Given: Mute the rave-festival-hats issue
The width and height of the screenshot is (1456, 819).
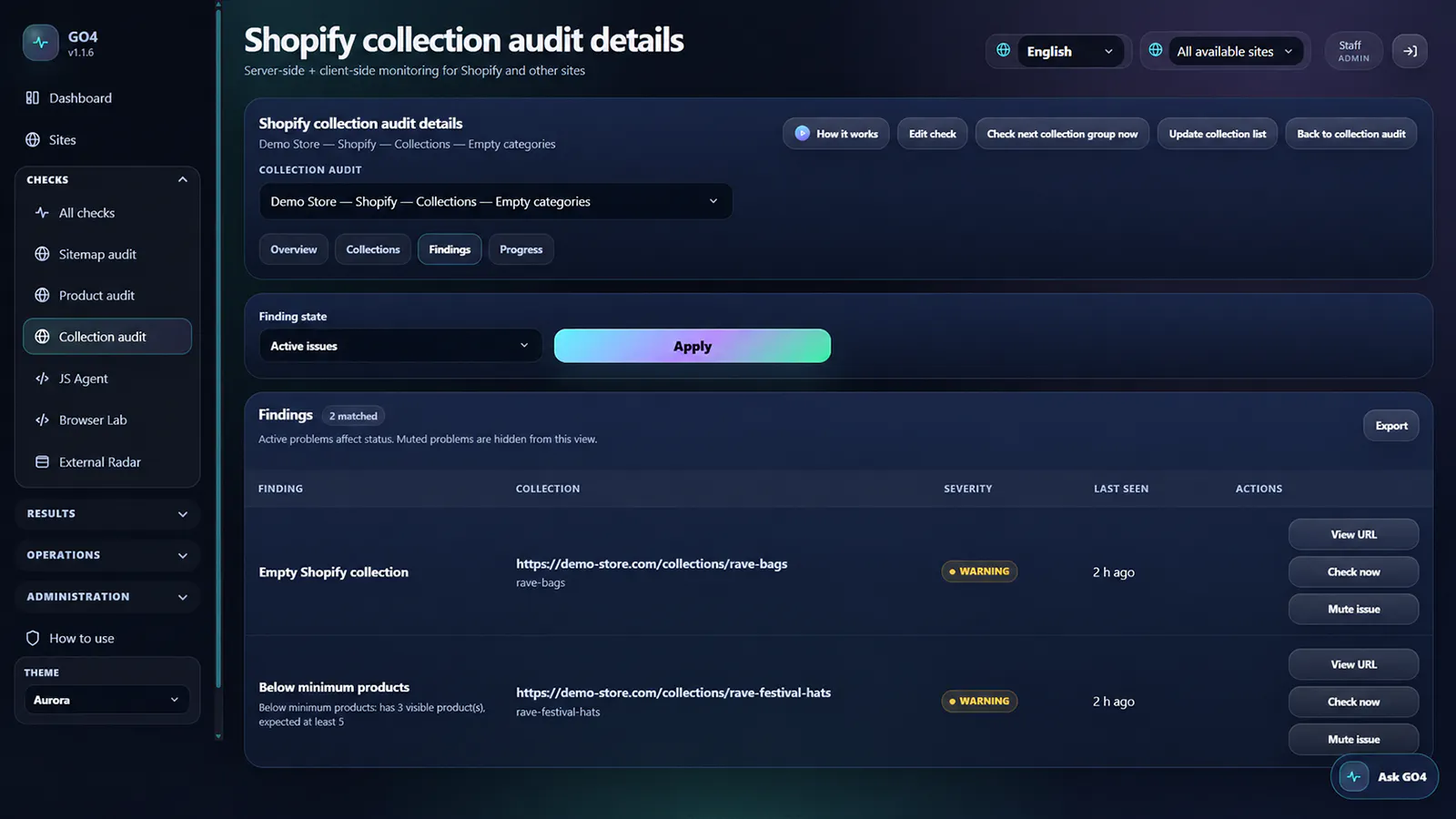Looking at the screenshot, I should [x=1354, y=739].
